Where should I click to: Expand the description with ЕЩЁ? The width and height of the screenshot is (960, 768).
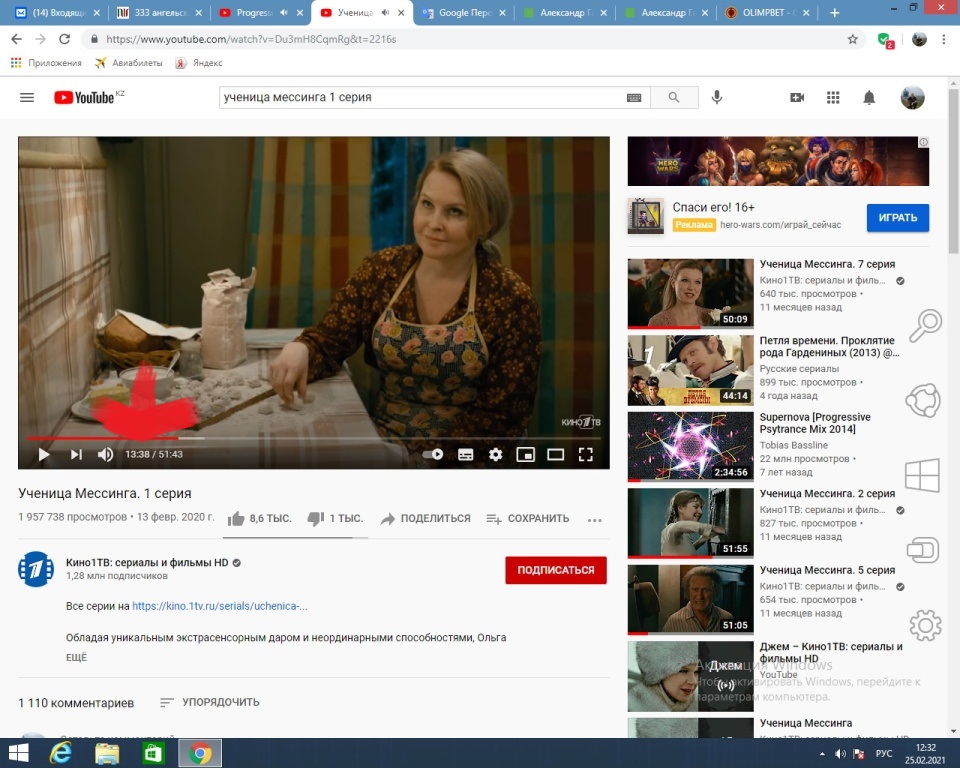77,657
